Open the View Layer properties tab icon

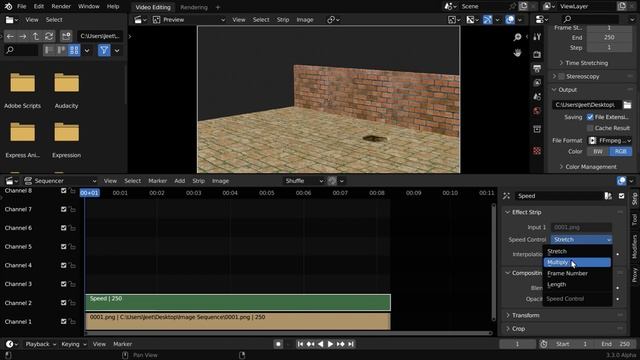tap(537, 82)
